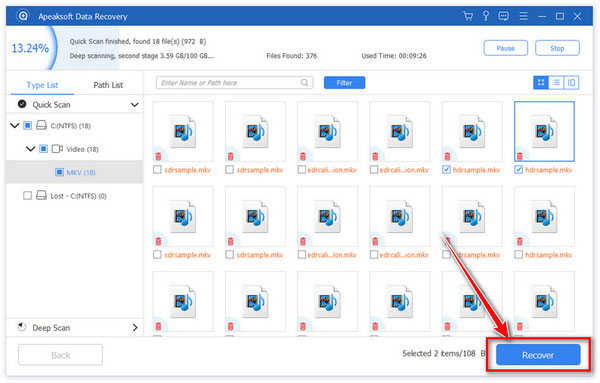Click the Quick Scan checkmark circle icon
600x383 pixels.
(22, 104)
